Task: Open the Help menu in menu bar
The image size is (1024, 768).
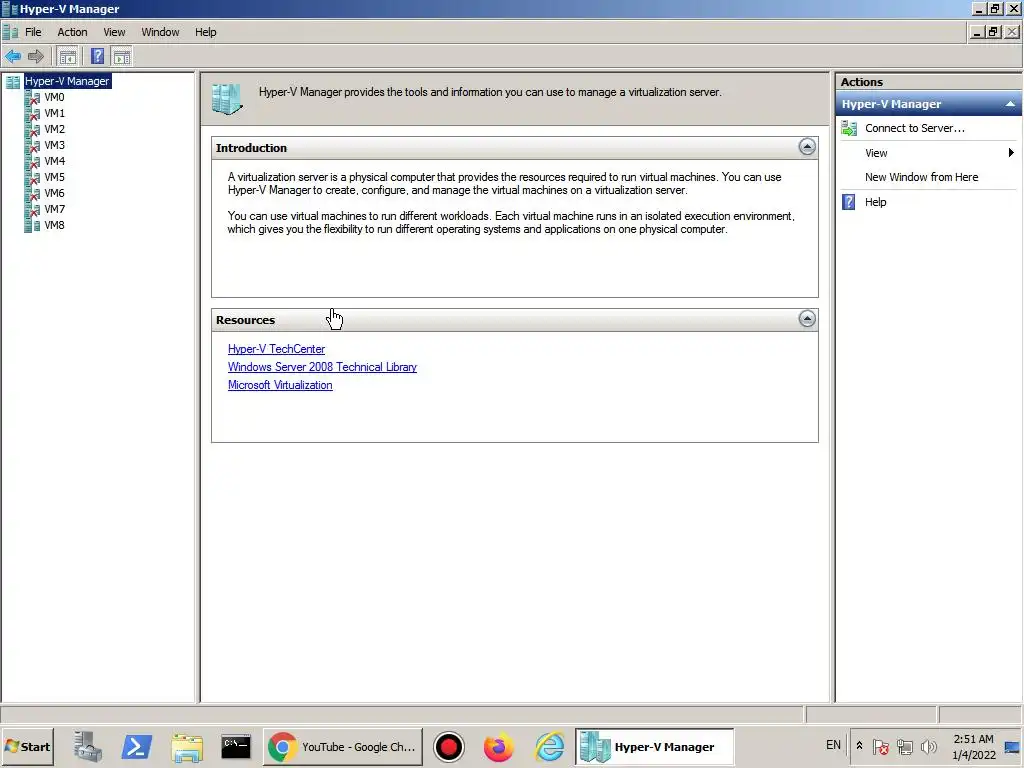Action: (x=205, y=32)
